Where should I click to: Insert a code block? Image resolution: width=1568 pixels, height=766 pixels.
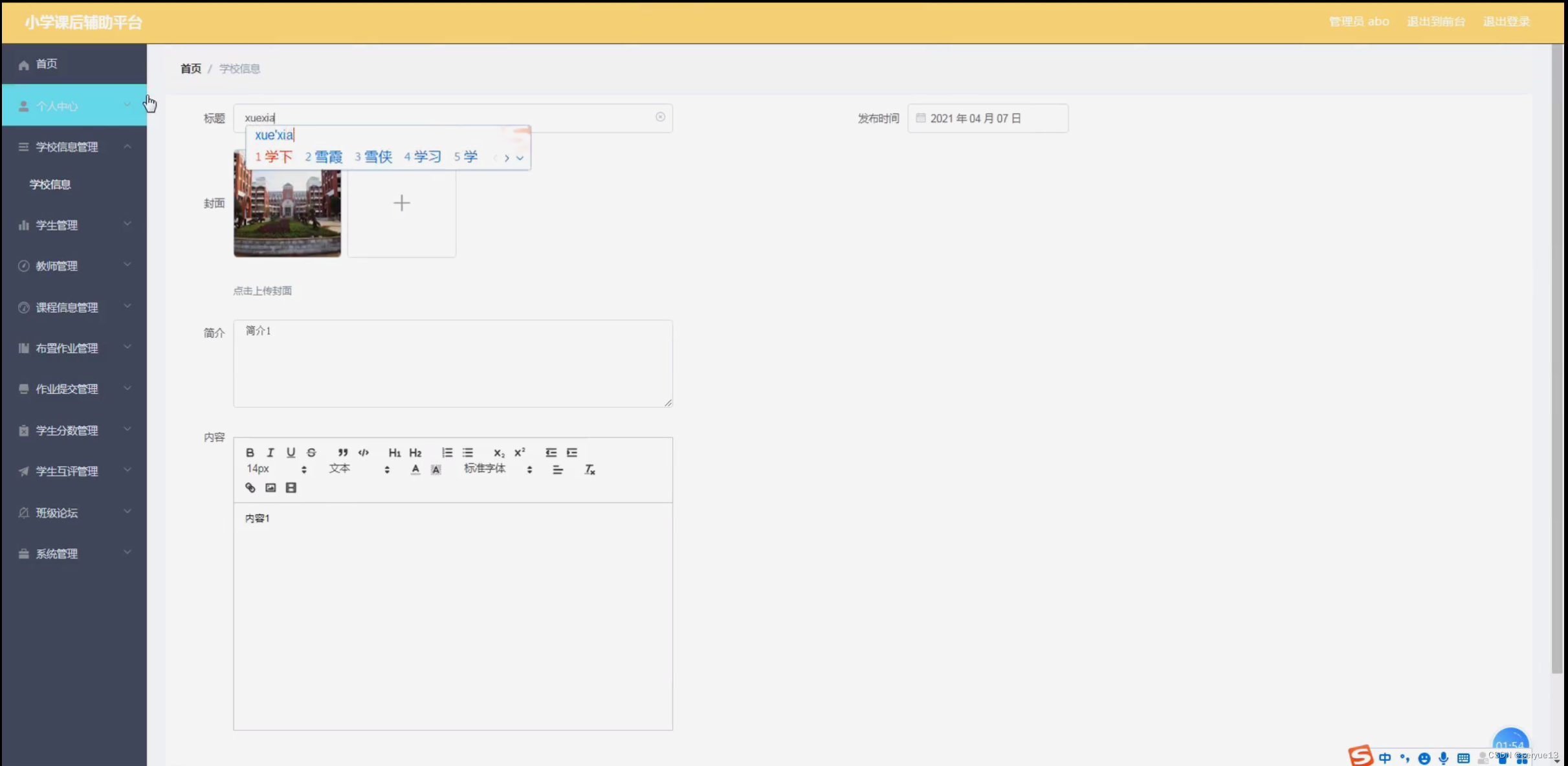coord(363,452)
